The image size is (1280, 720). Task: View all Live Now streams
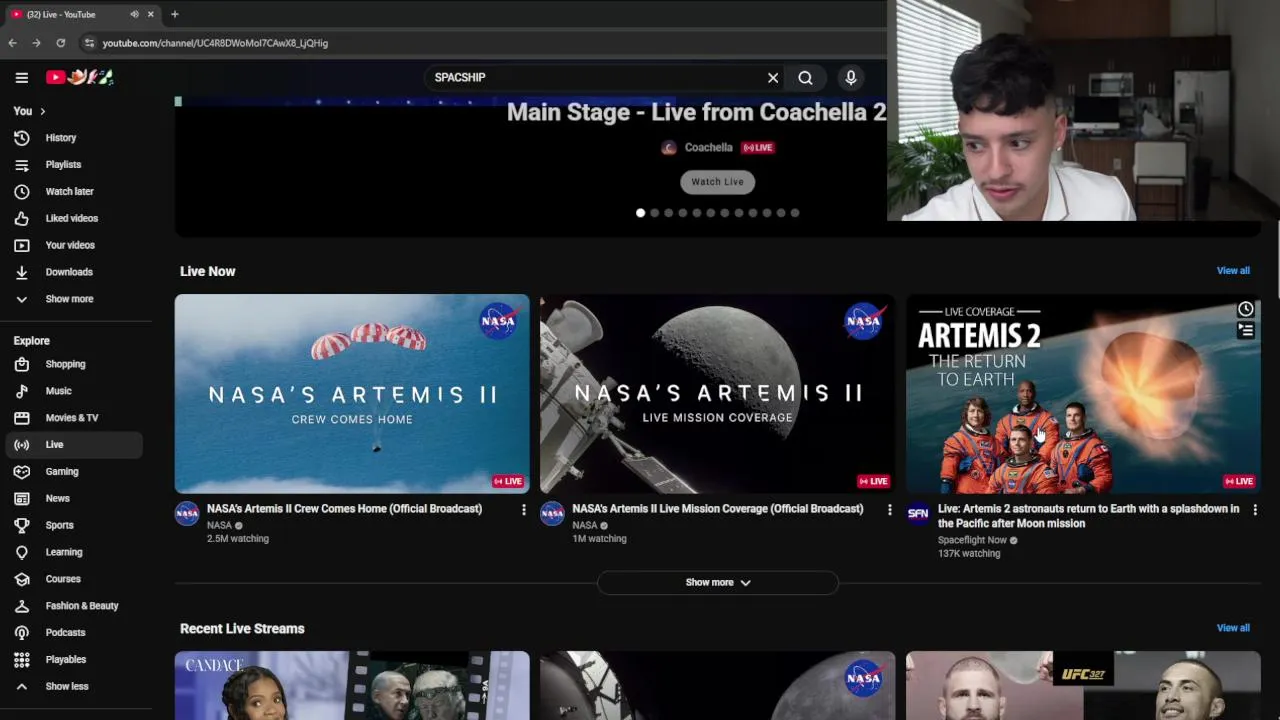coord(1233,271)
